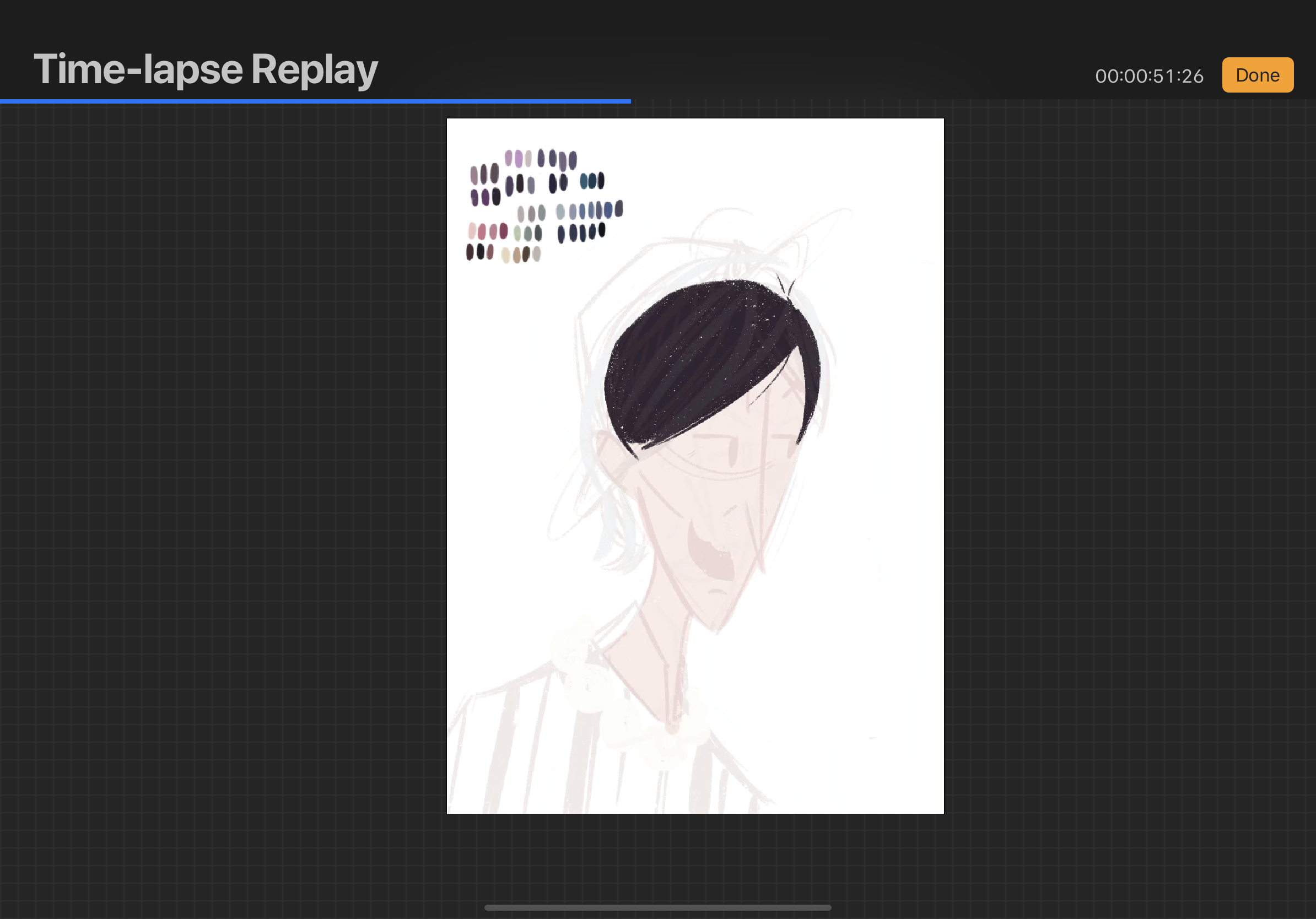Click the black swatch ending the navy row
The height and width of the screenshot is (919, 1316).
(x=601, y=230)
